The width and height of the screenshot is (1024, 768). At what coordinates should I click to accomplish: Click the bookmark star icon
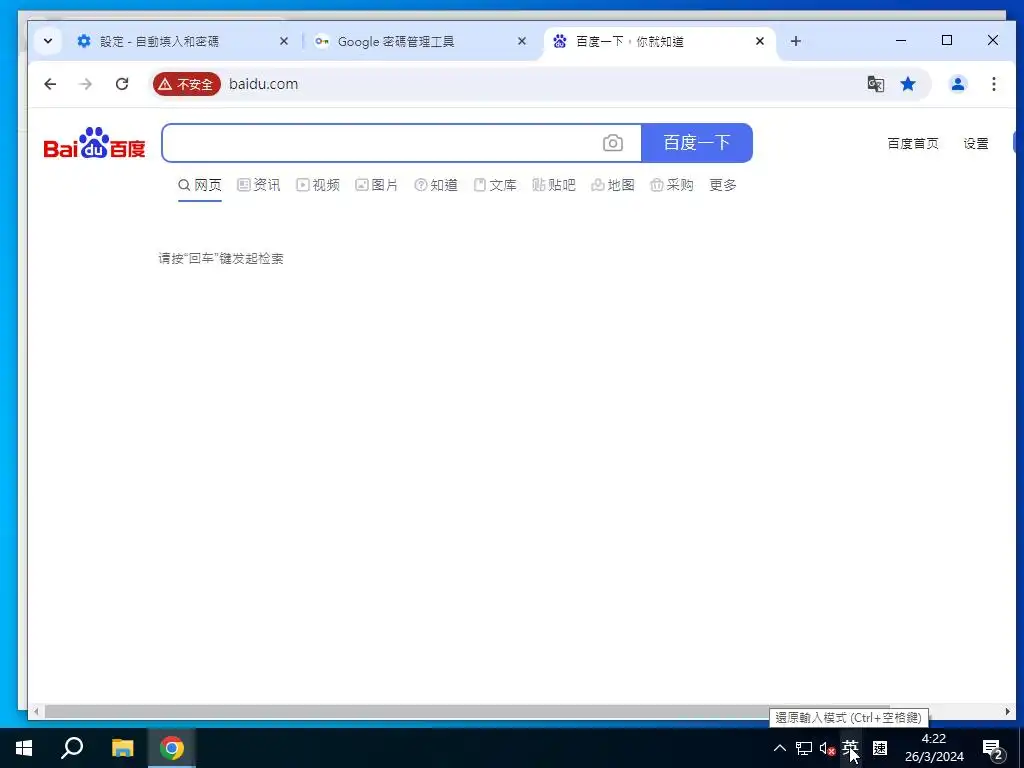click(908, 84)
